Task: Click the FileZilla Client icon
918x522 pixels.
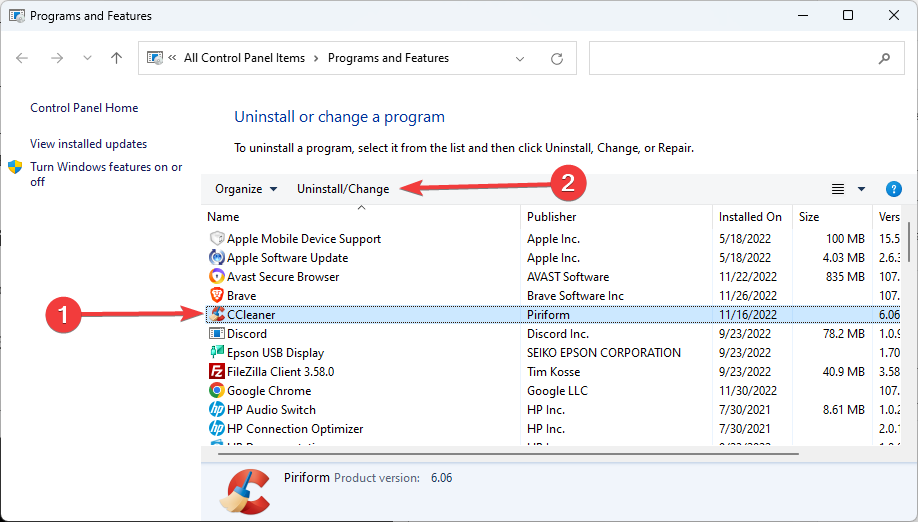Action: [217, 372]
